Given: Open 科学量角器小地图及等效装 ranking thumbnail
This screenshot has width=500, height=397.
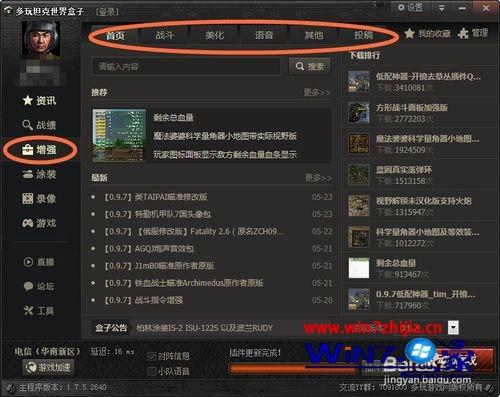Looking at the screenshot, I should click(x=359, y=237).
